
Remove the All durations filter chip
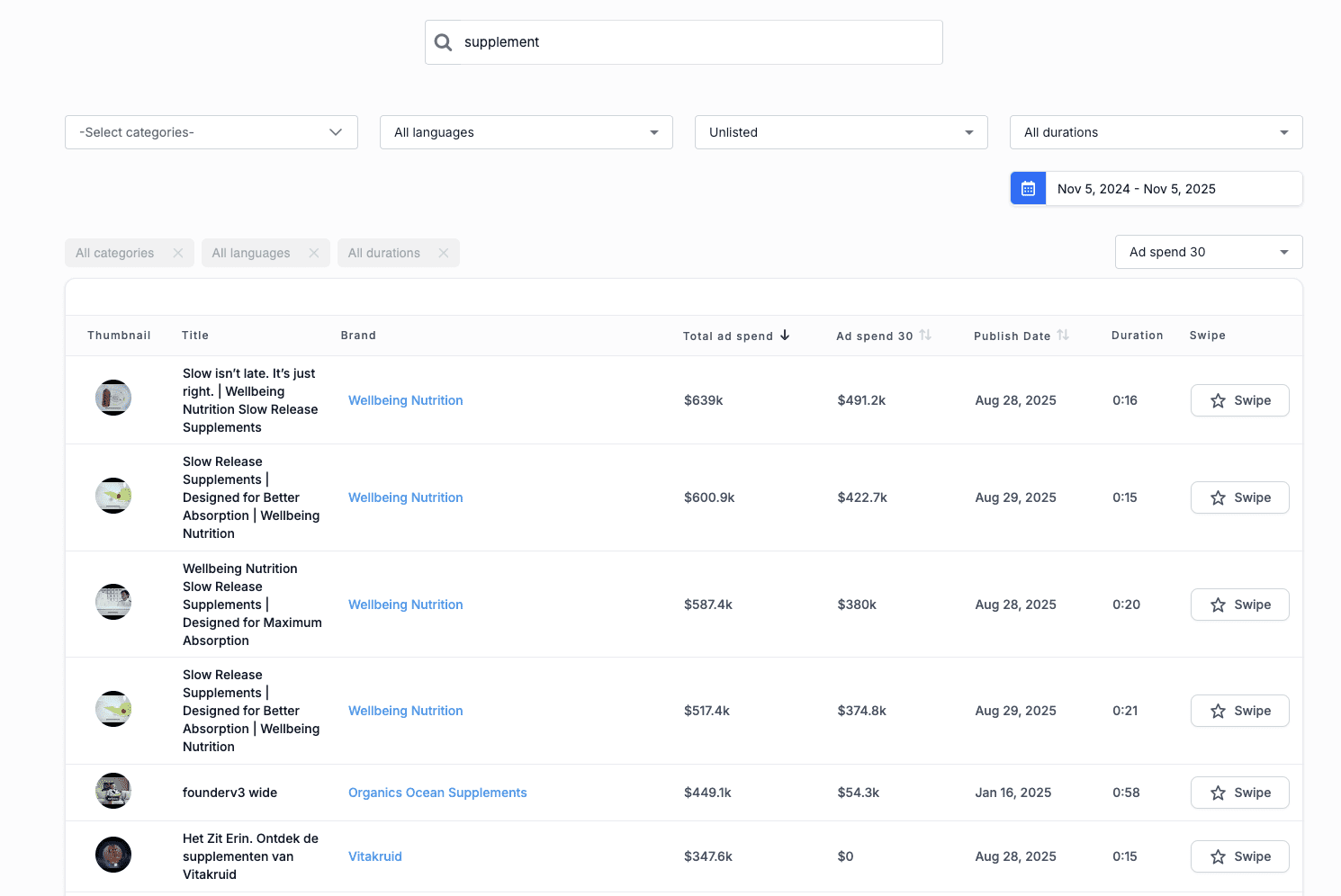click(x=444, y=253)
